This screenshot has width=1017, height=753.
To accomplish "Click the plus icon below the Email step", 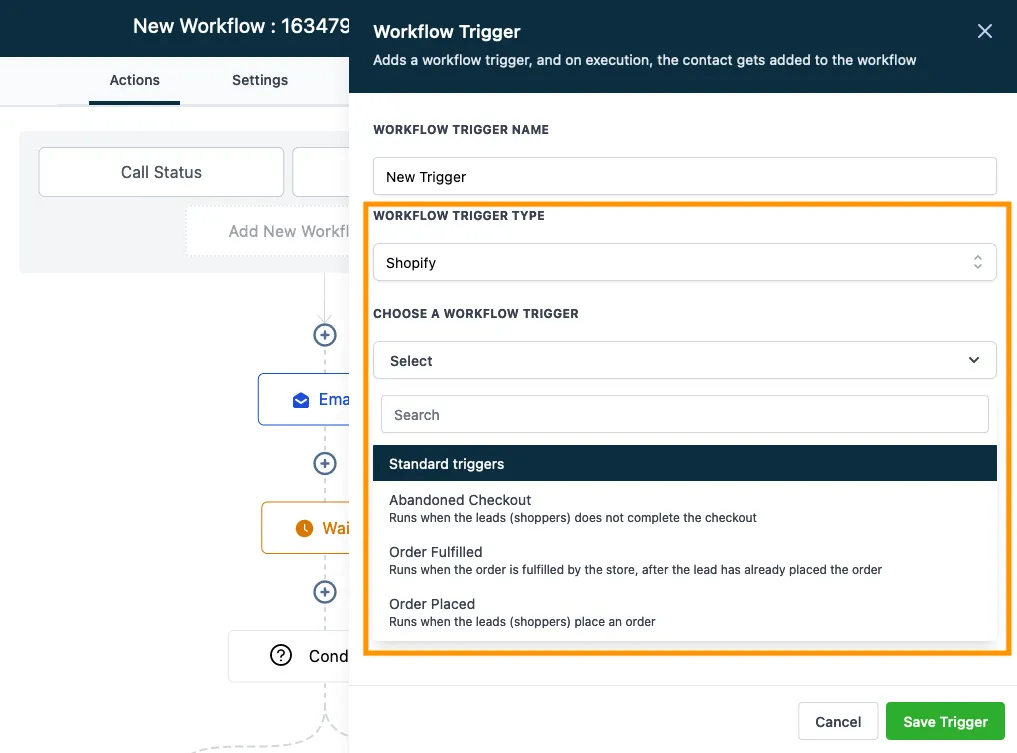I will pos(325,464).
